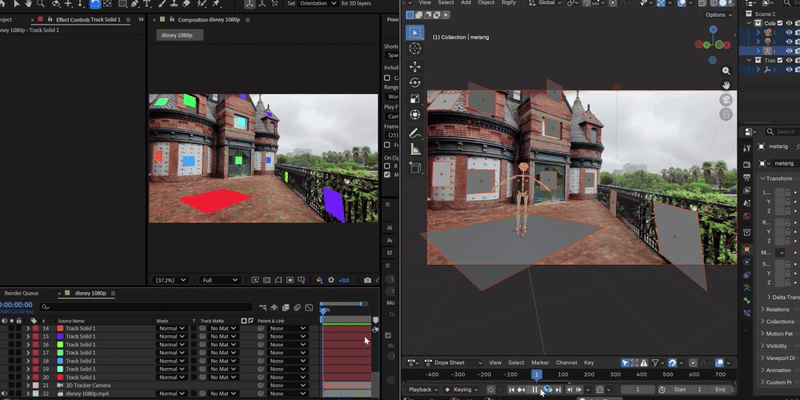Image resolution: width=800 pixels, height=400 pixels.
Task: Uncheck the Collection exclude checkbox in outliner
Action: coord(780,23)
